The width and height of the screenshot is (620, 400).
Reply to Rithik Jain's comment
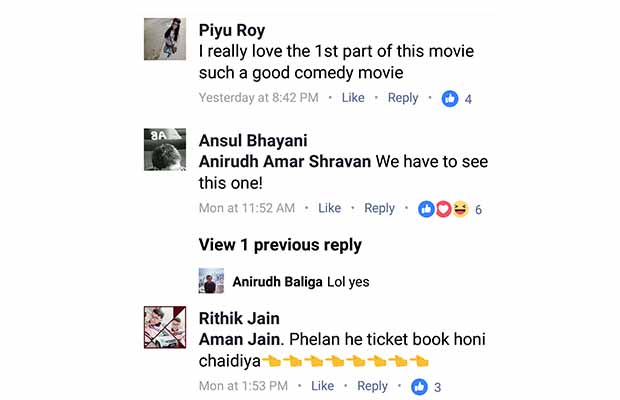coord(372,386)
